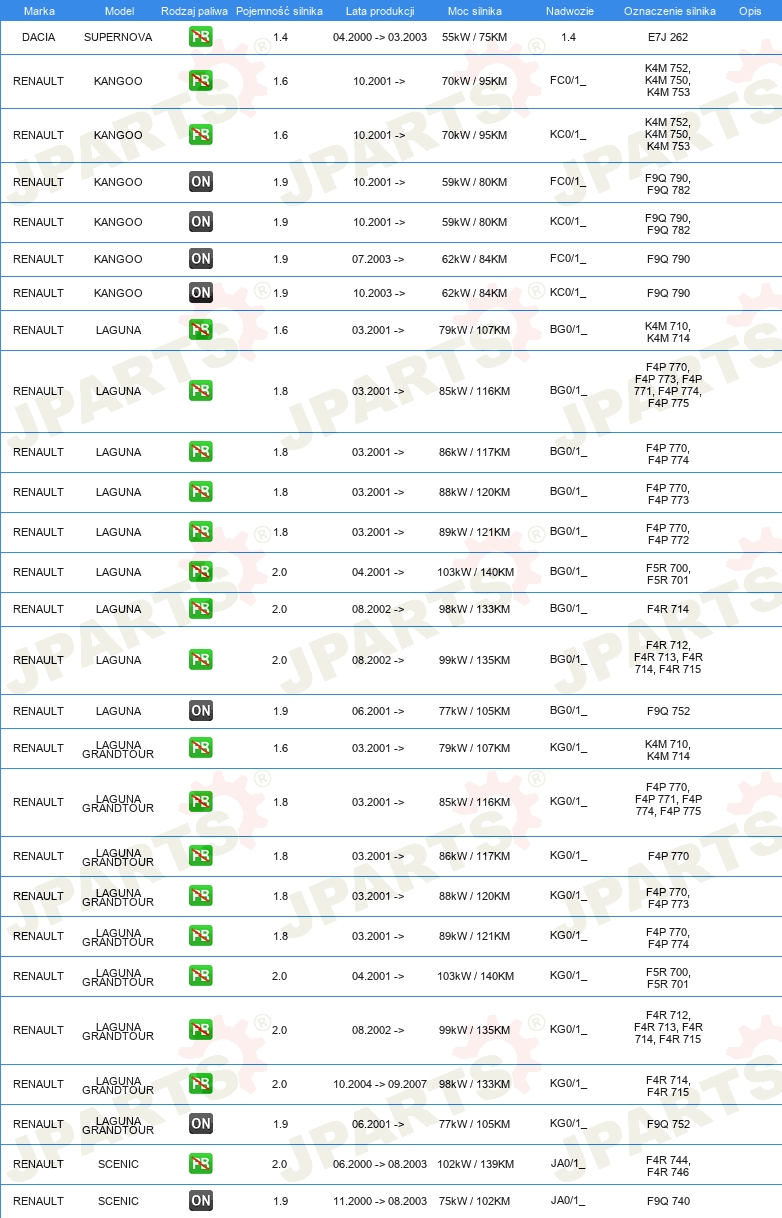782x1218 pixels.
Task: Click ON diesel icon in Kangoo 59kW FC0/1_ row
Action: click(201, 182)
